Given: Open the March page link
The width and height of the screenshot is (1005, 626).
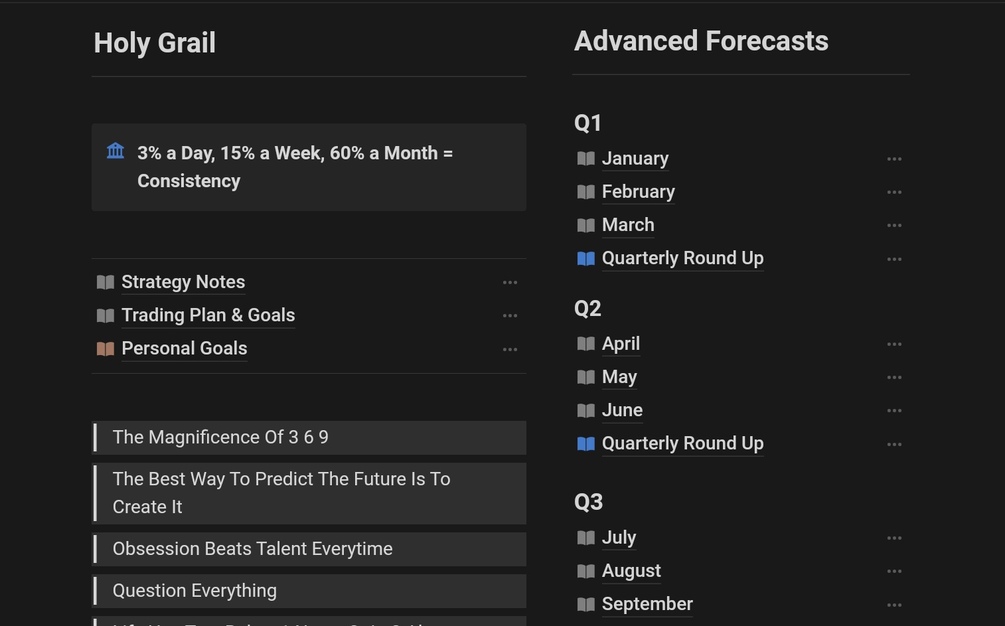Looking at the screenshot, I should click(628, 225).
